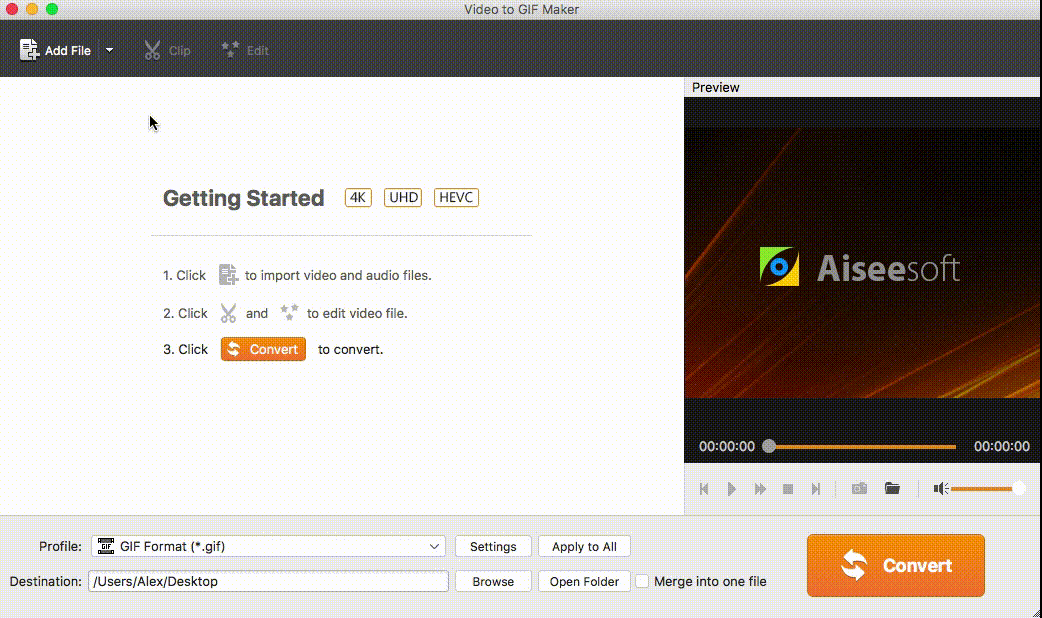Open snapshot folder icon in preview
Viewport: 1042px width, 618px height.
[892, 489]
